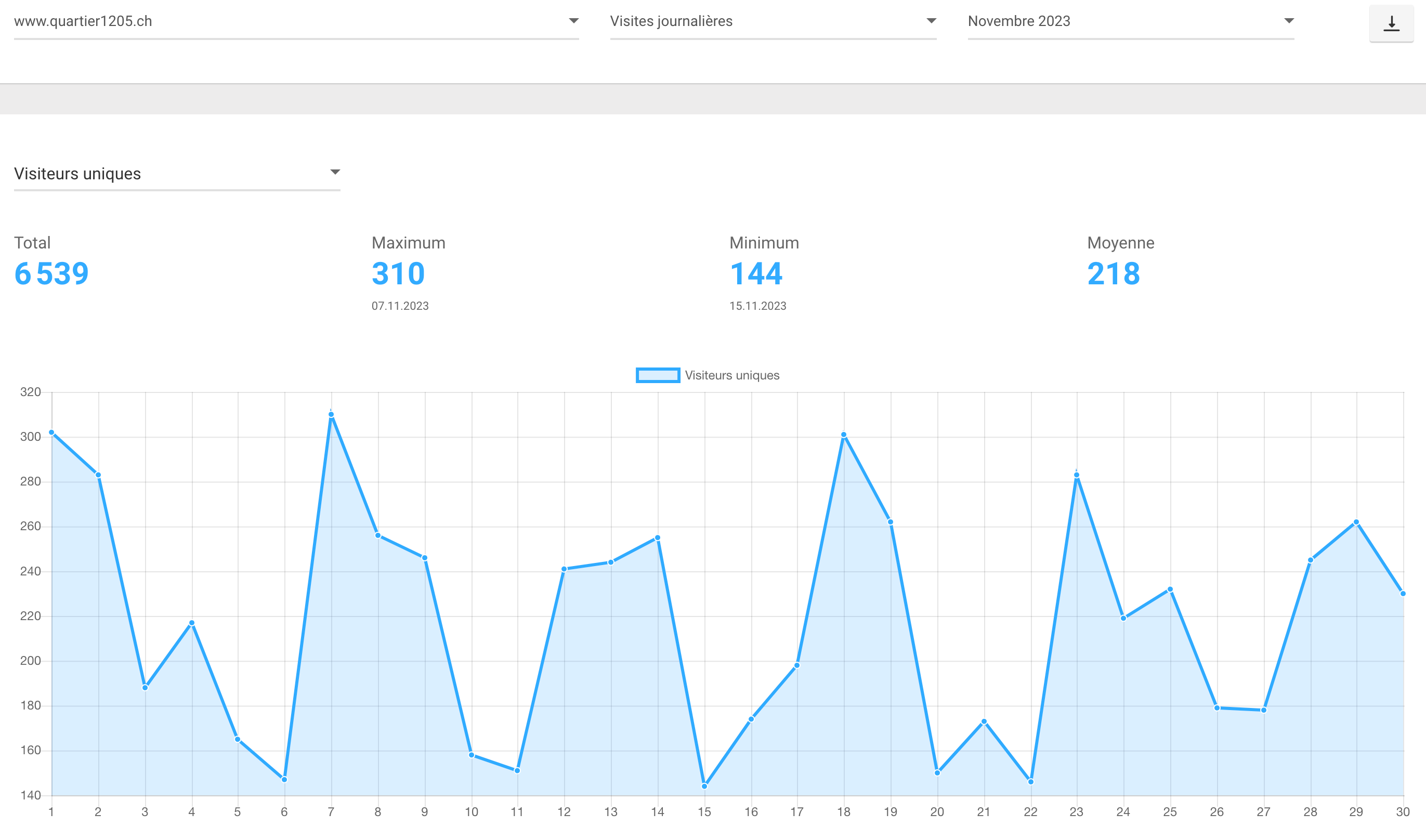The image size is (1426, 840).
Task: Select the chart data point for day 4
Action: (192, 623)
